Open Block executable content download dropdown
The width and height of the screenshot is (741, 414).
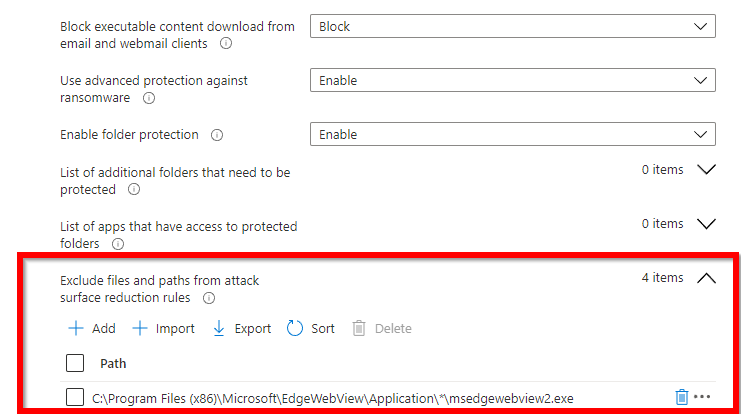pos(513,26)
